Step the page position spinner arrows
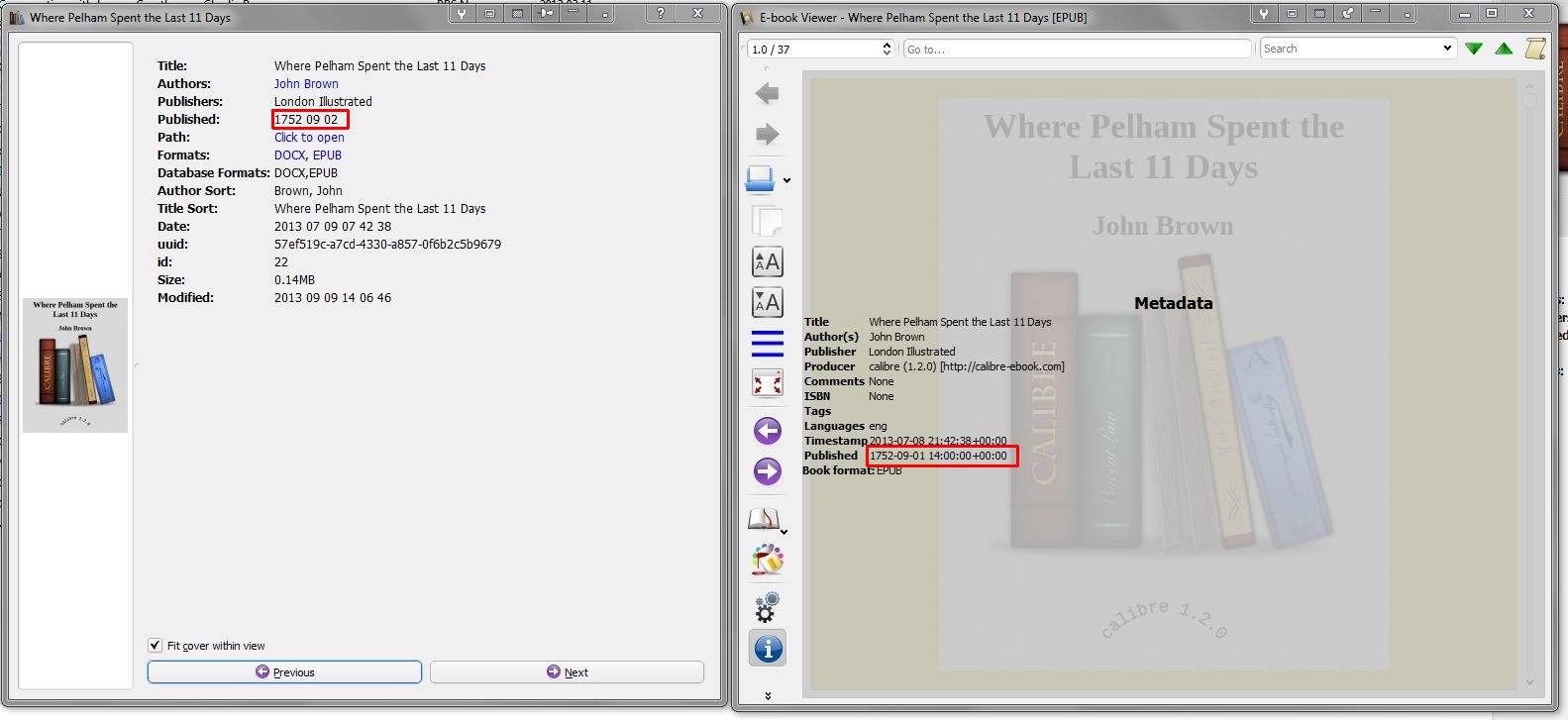Image resolution: width=1568 pixels, height=720 pixels. (x=887, y=49)
